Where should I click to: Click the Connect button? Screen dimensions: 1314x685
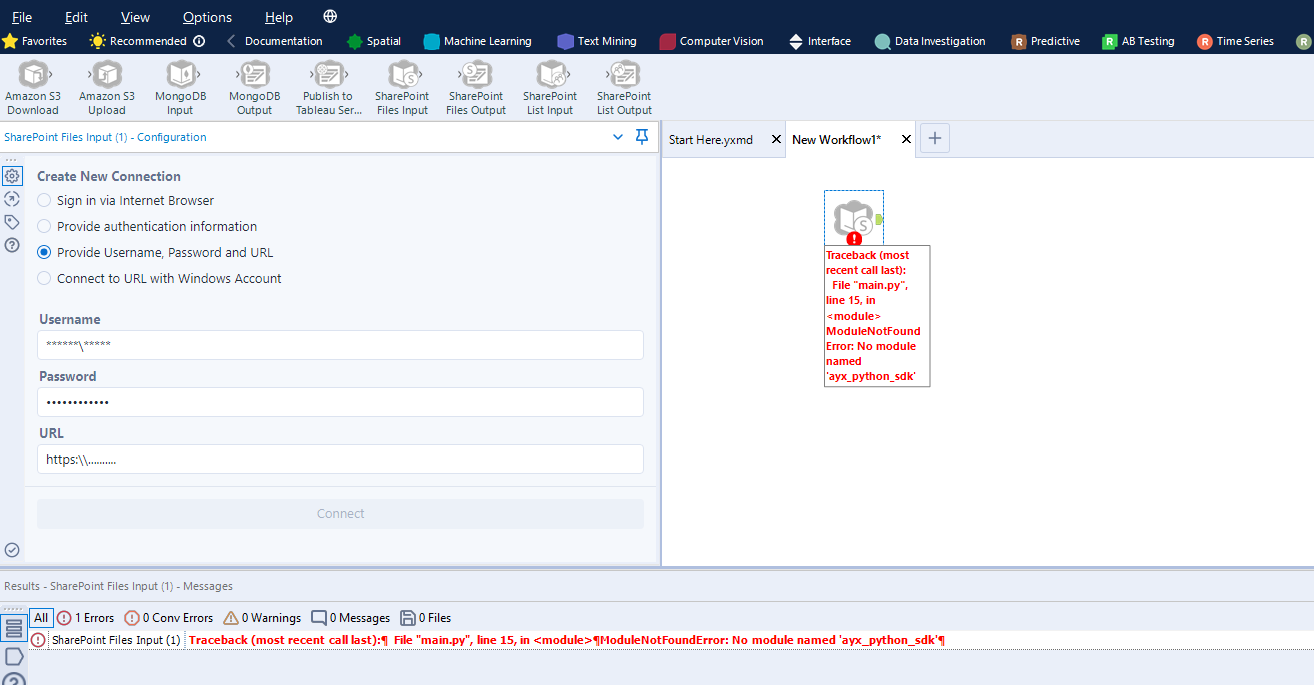click(340, 513)
